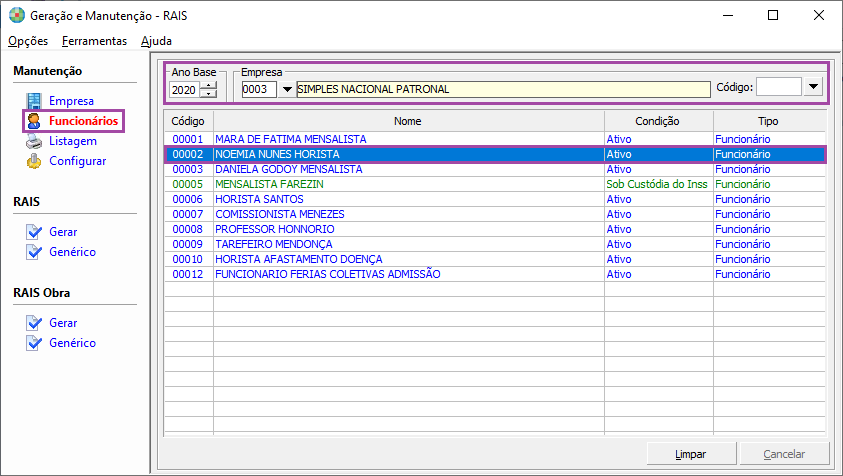Click the Empresa code field 0003
Screen dimensions: 843x476
[x=259, y=89]
